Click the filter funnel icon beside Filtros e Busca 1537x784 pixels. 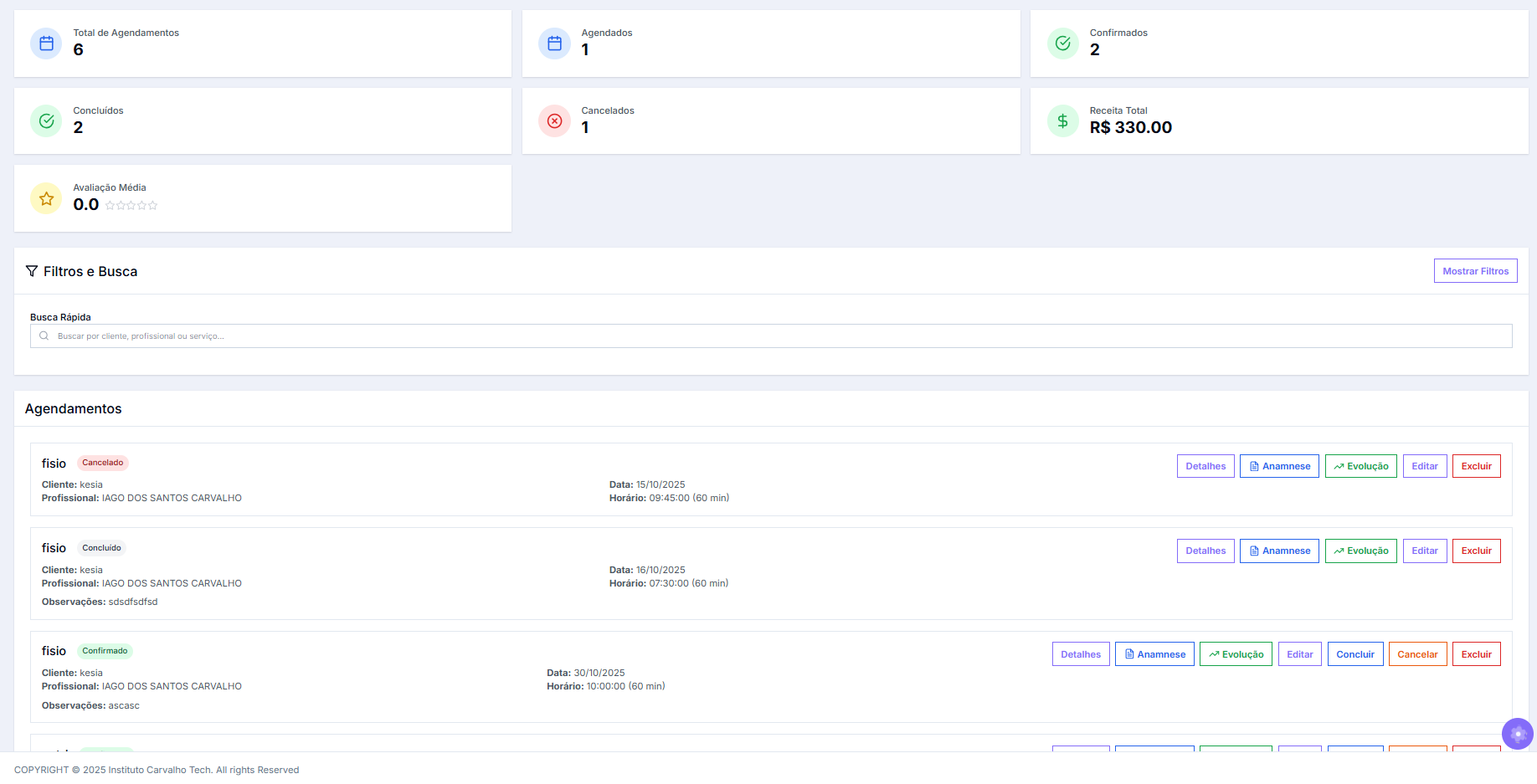tap(32, 271)
